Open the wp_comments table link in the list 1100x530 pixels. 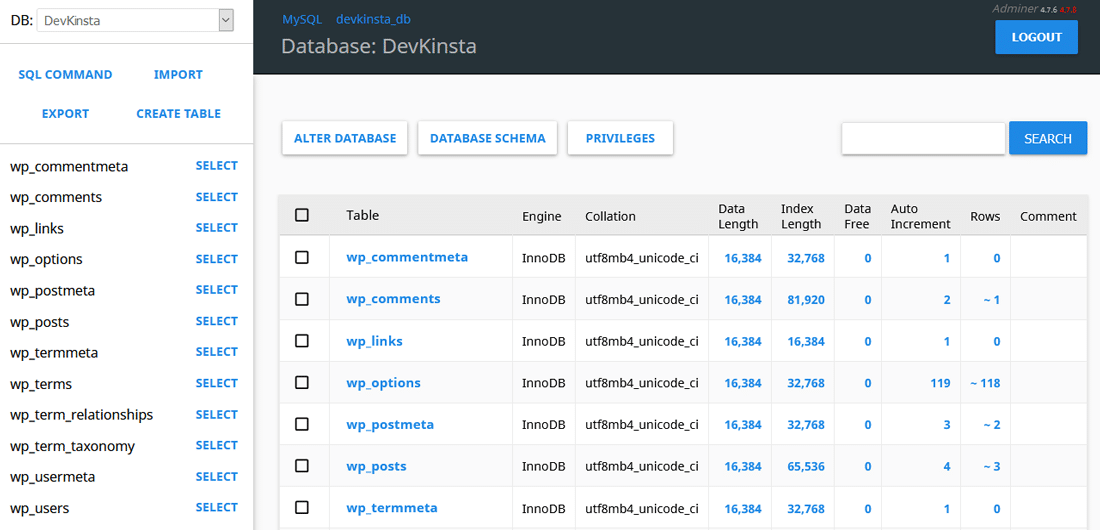click(x=393, y=299)
